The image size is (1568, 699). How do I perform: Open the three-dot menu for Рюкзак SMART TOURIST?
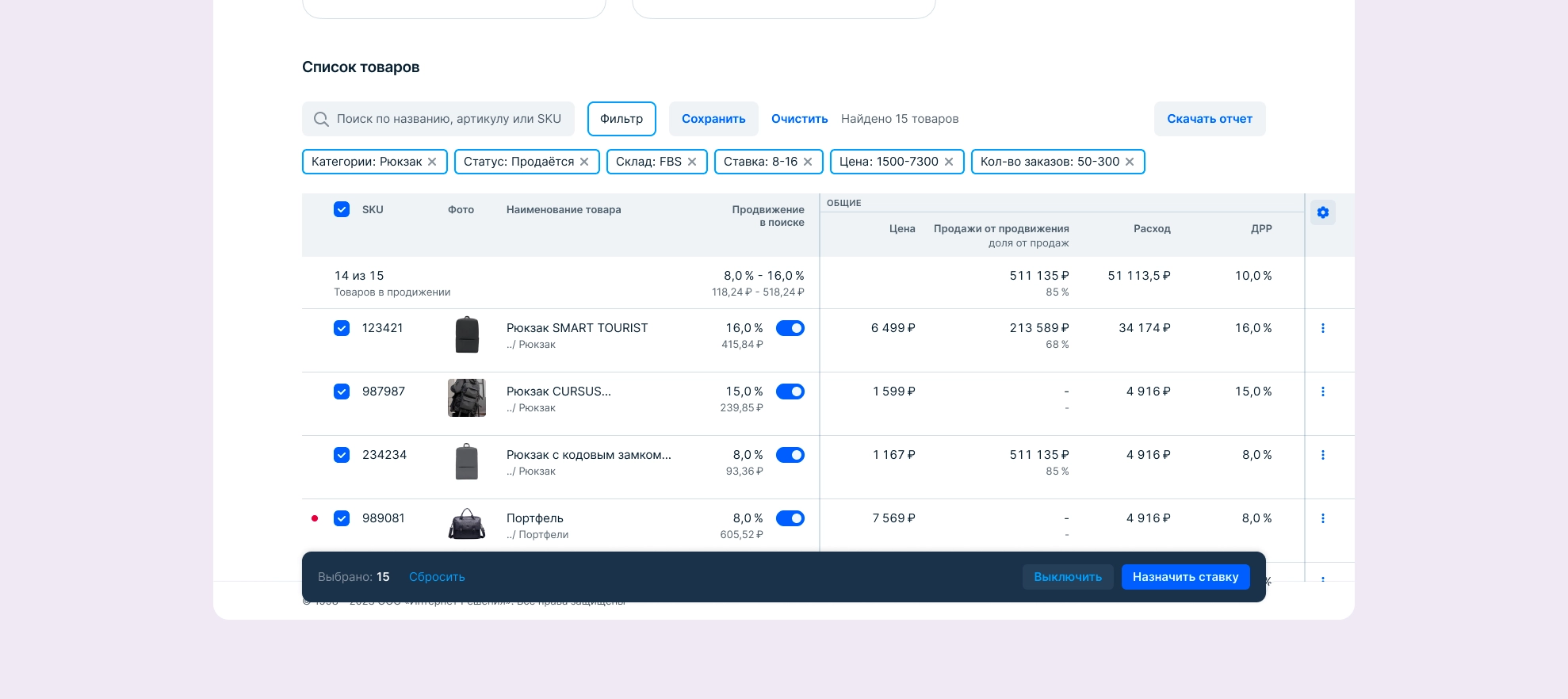point(1322,328)
